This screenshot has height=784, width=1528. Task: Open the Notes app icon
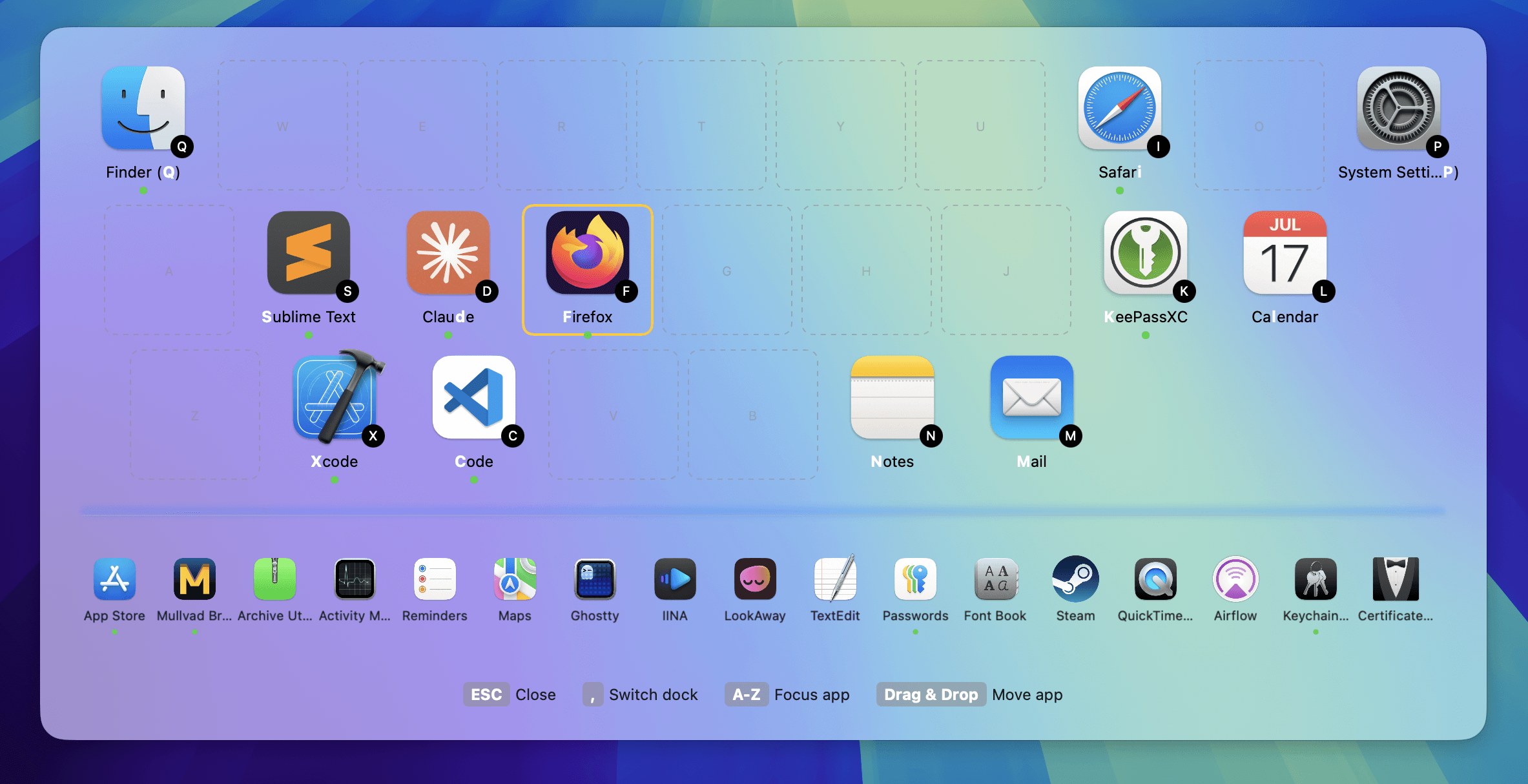coord(893,397)
